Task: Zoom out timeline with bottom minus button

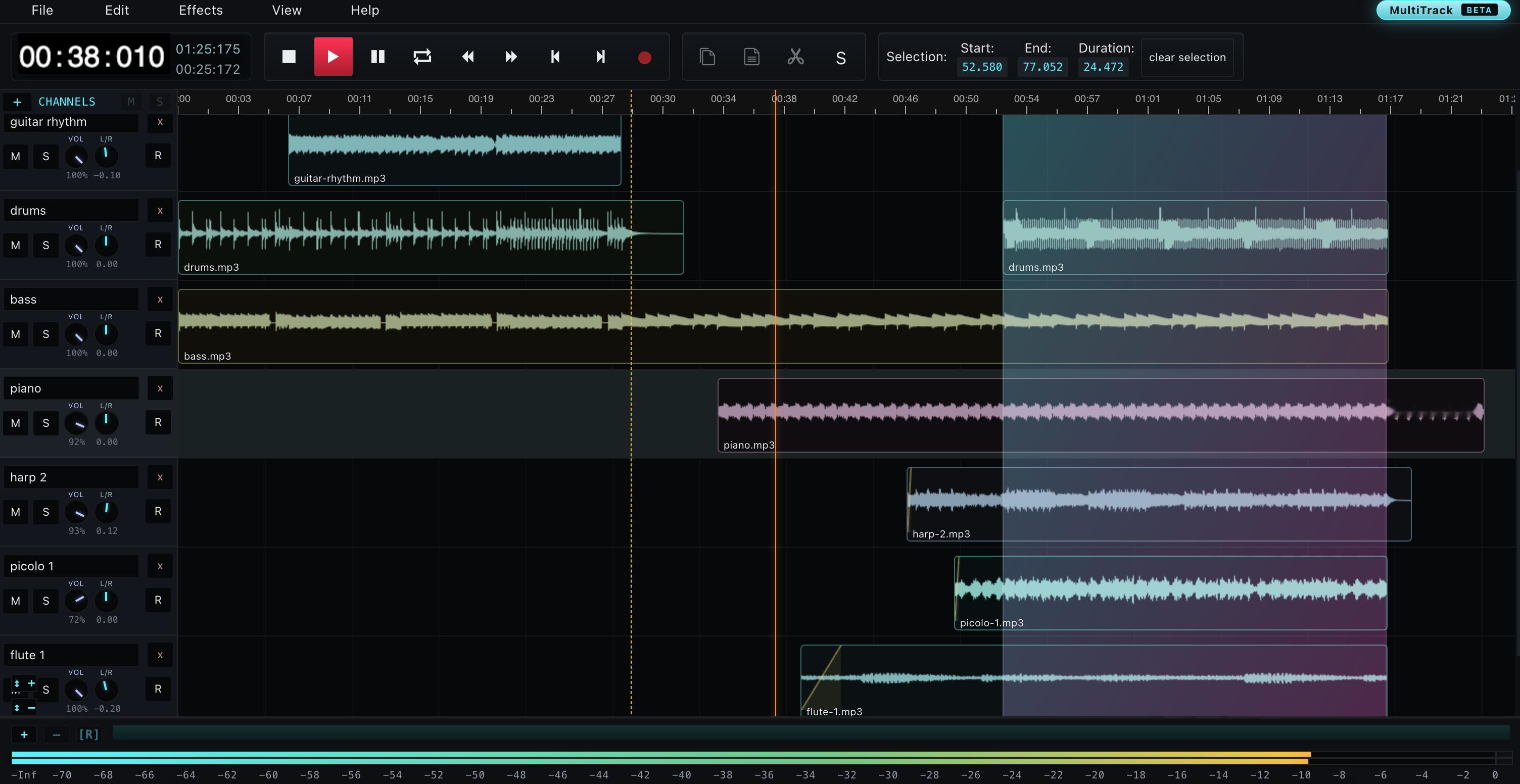Action: [57, 734]
